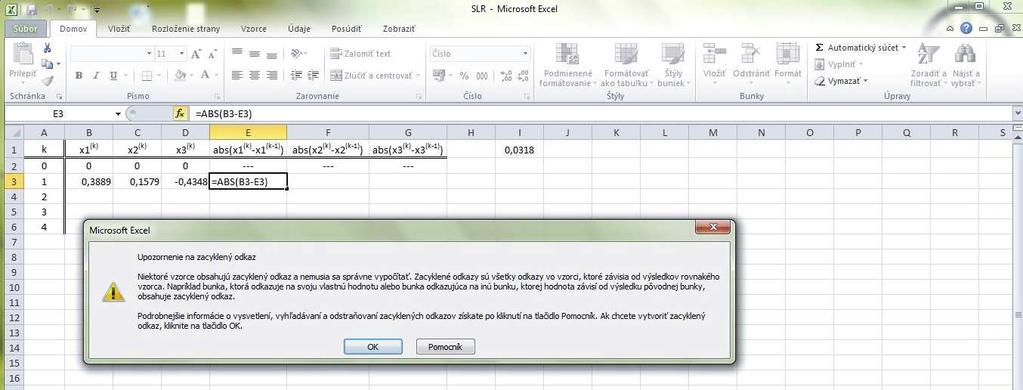Image resolution: width=1023 pixels, height=390 pixels.
Task: Click the Bold B formatting icon
Action: tap(79, 76)
